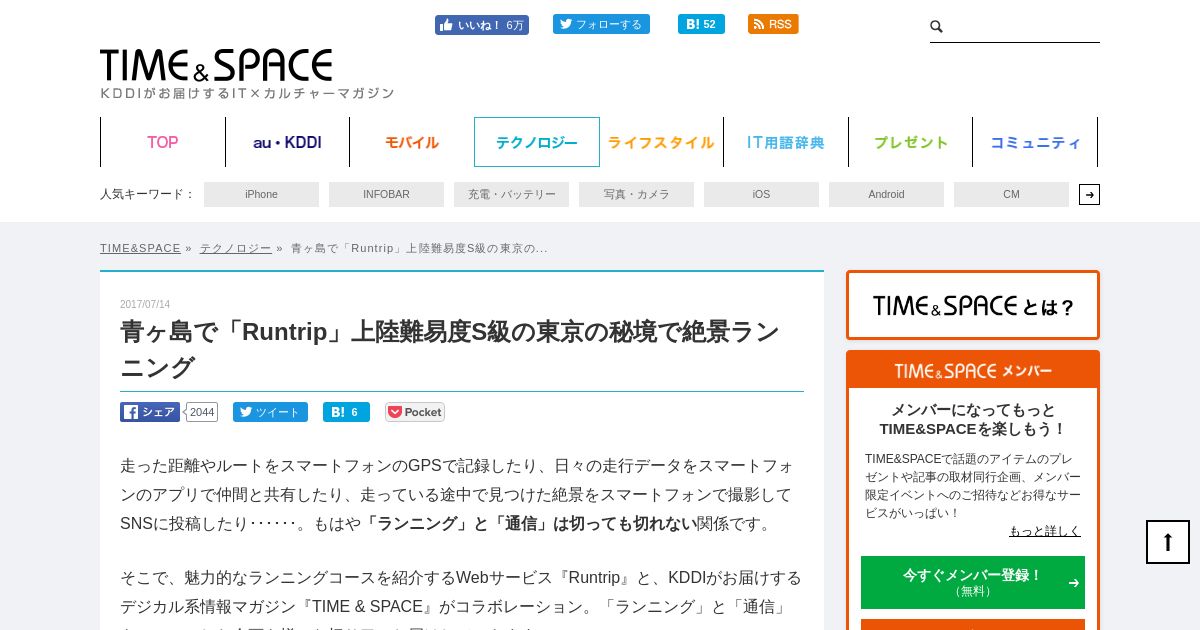
Task: Open the TIME&SPACEとは? sidebar banner
Action: (973, 305)
